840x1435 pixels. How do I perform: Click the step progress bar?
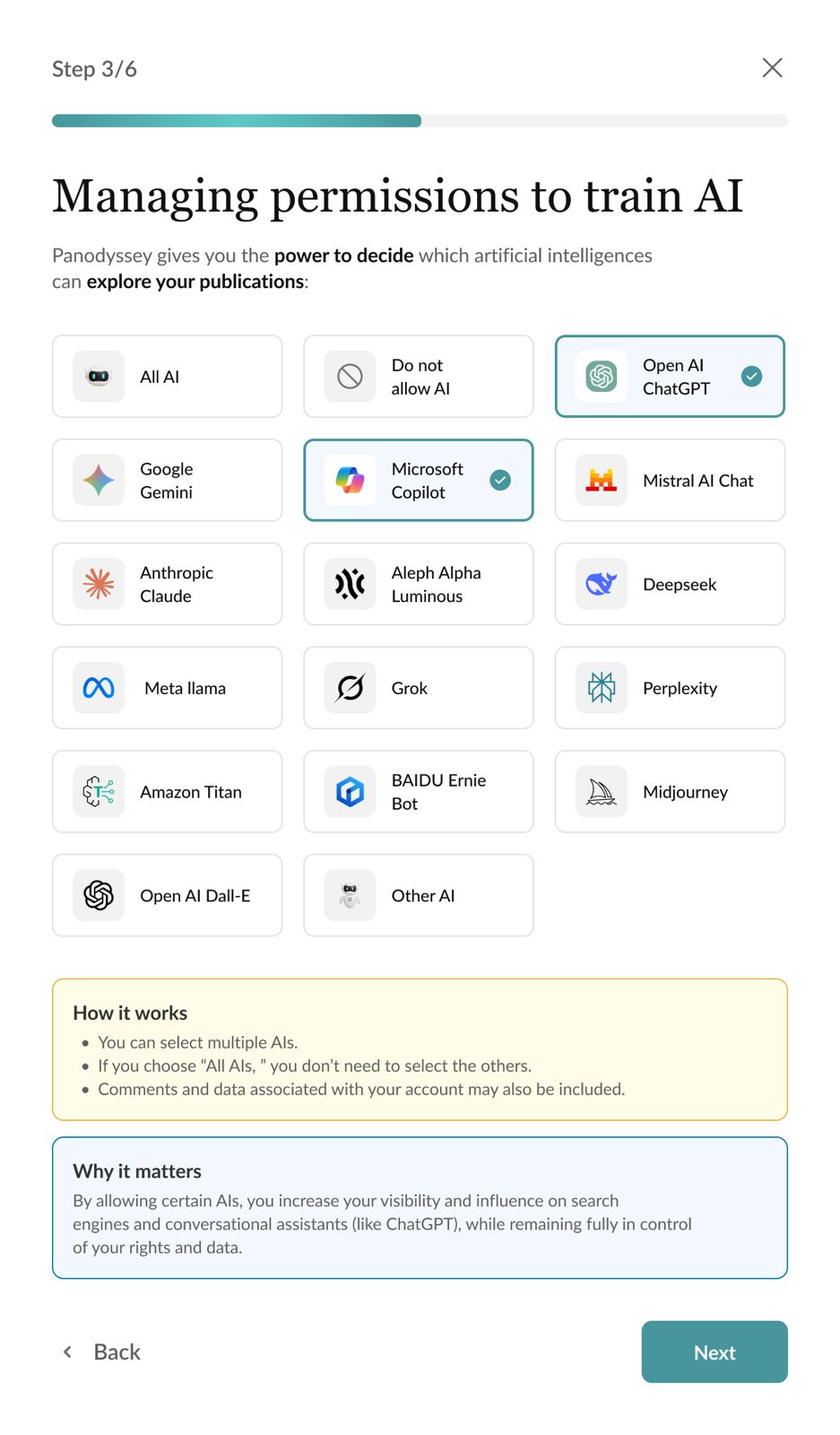click(x=420, y=121)
